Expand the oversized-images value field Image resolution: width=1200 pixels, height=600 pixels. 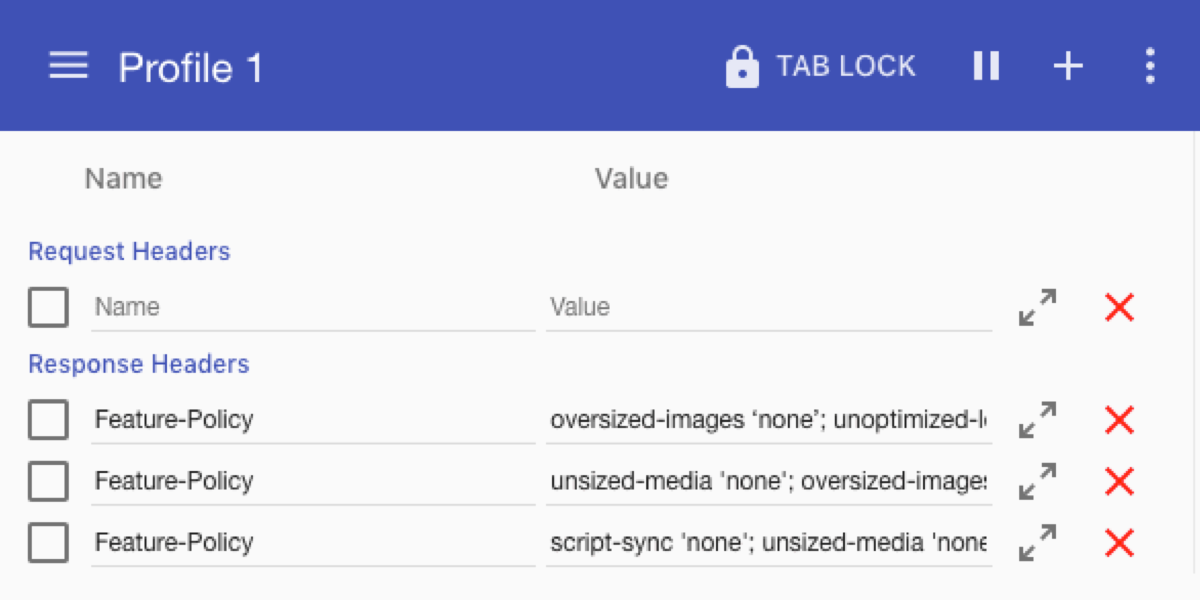[1037, 420]
